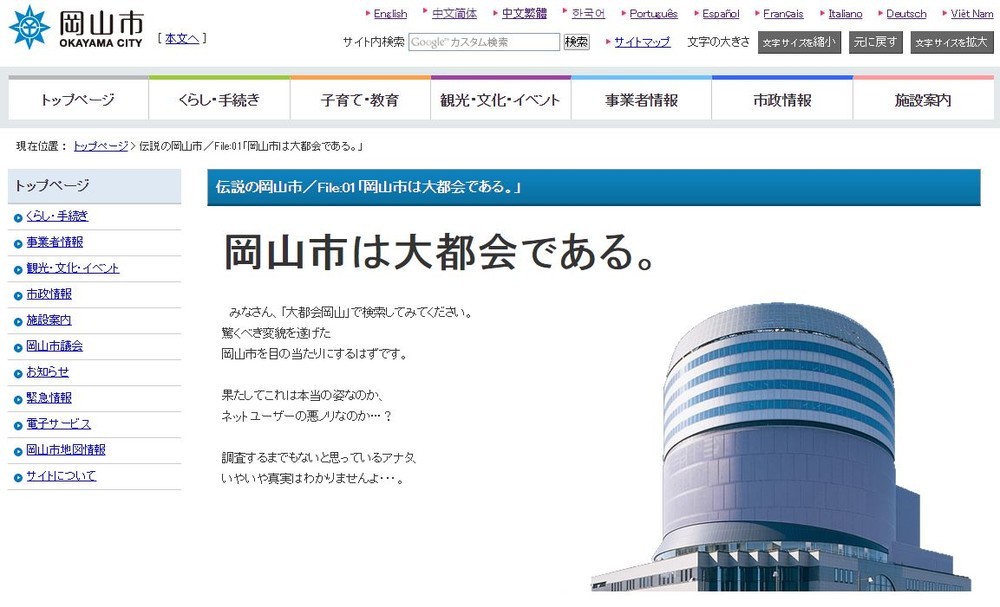Select 市政情報 in the navigation bar
Viewport: 1000px width, 607px height.
tap(781, 99)
